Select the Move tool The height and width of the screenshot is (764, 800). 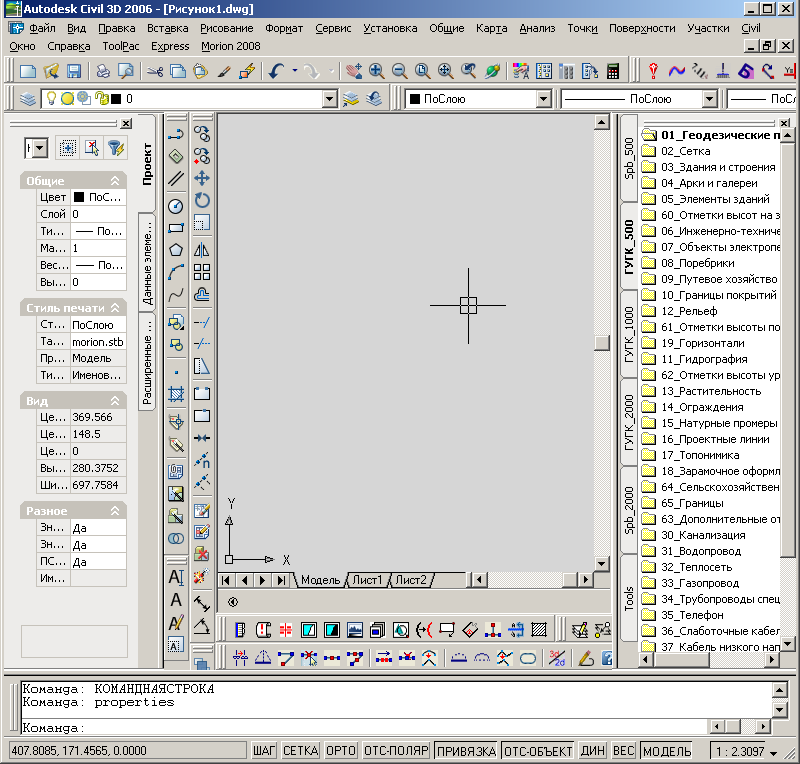pyautogui.click(x=202, y=178)
